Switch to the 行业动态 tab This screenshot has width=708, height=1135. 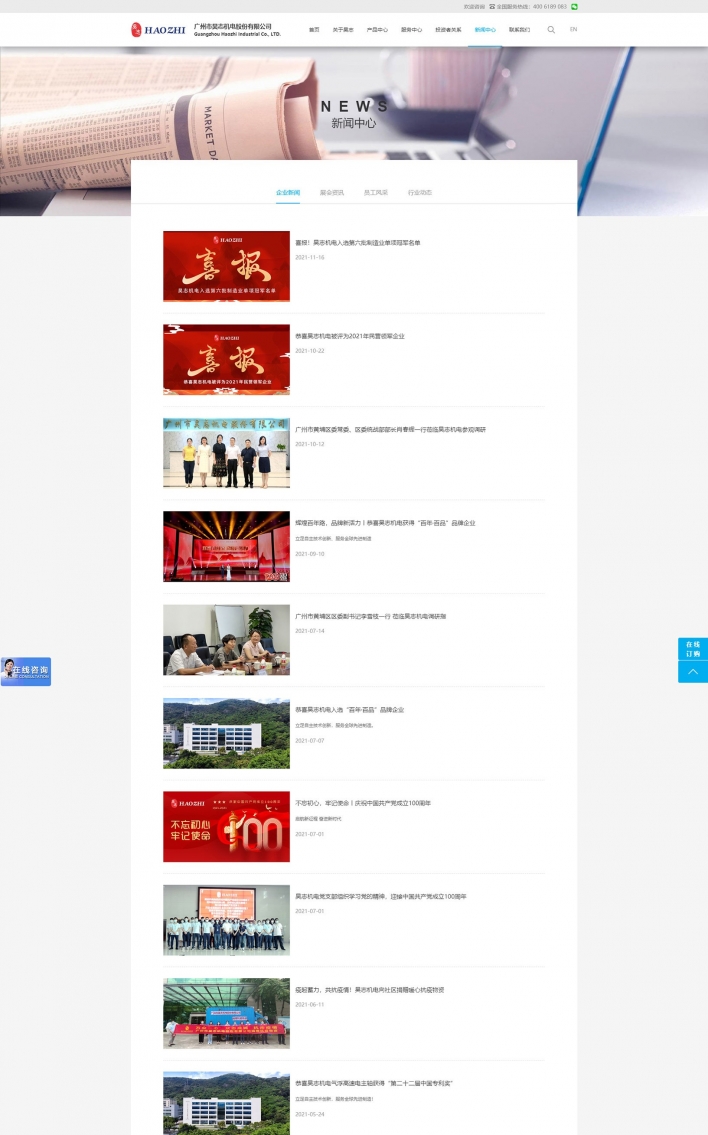420,192
